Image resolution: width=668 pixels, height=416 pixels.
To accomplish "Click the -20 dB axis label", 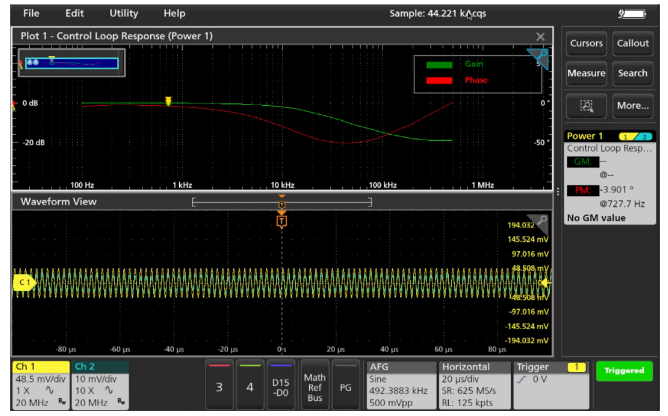I will point(34,142).
